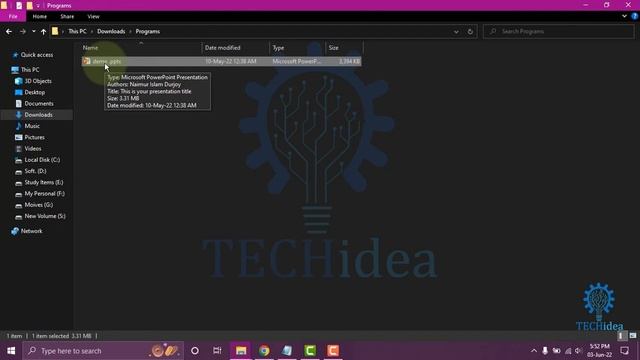Launch Google Chrome from the taskbar
The width and height of the screenshot is (640, 360).
tap(264, 351)
